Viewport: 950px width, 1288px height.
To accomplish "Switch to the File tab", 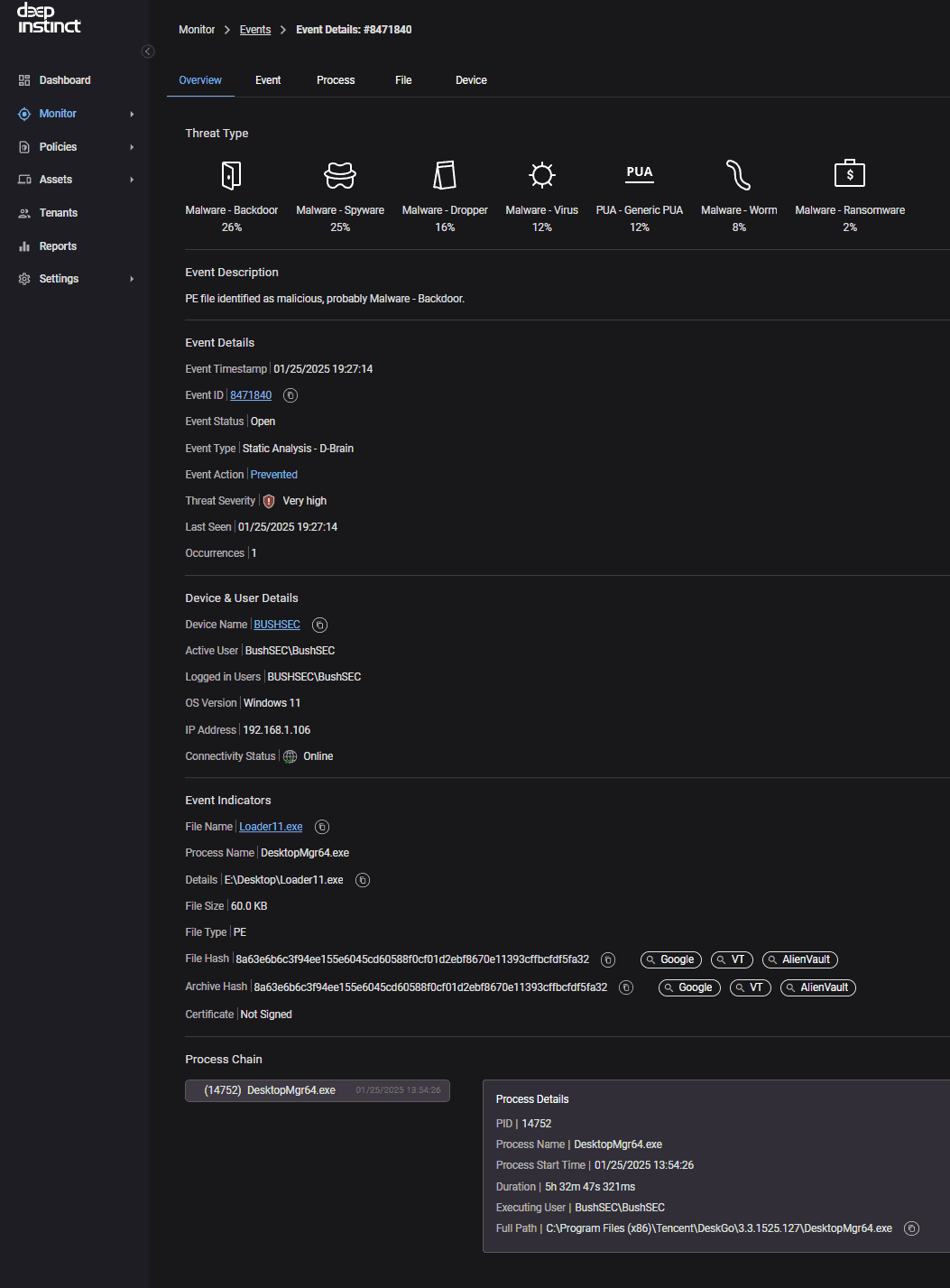I will 403,80.
